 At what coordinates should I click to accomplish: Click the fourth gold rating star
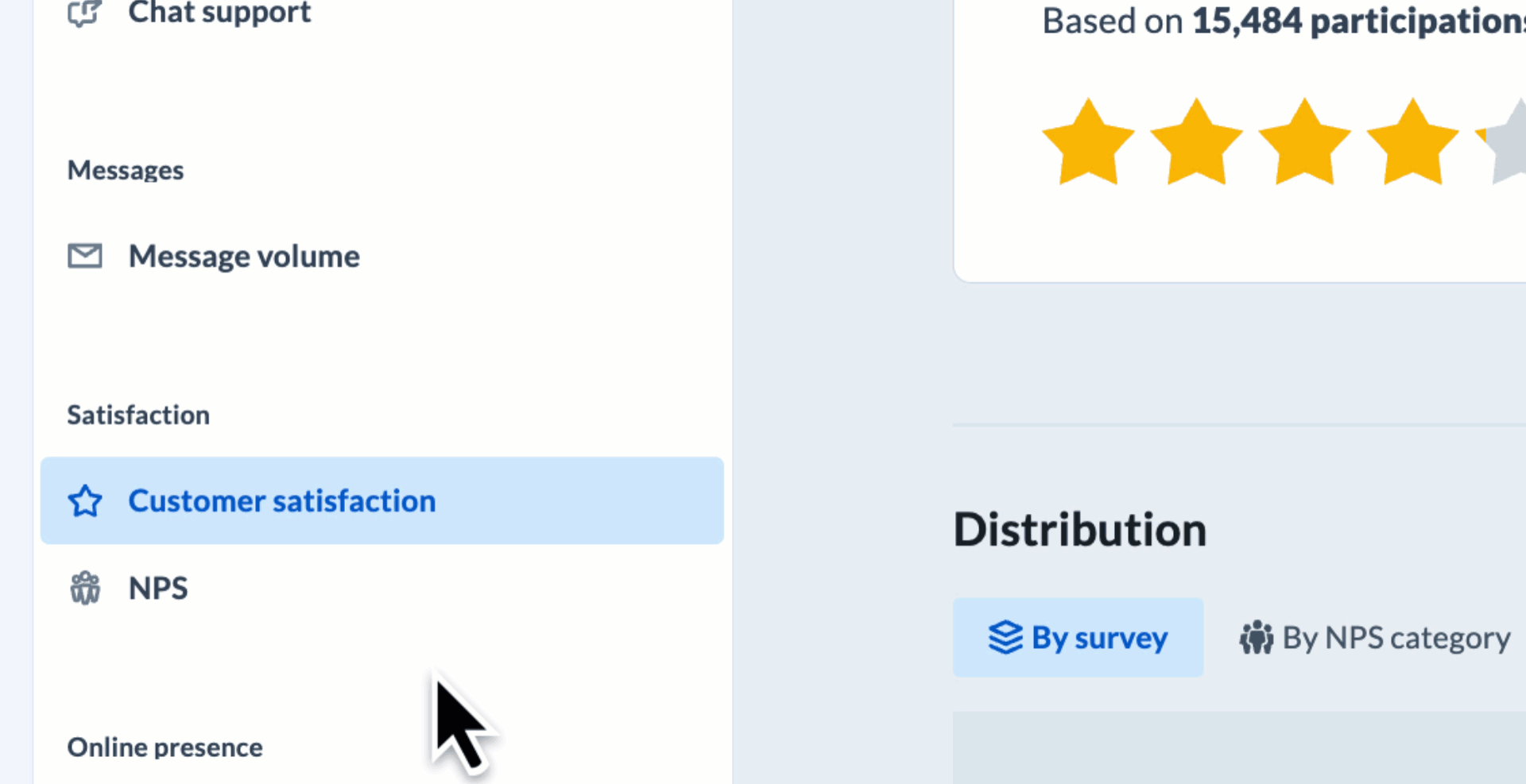pos(1412,144)
